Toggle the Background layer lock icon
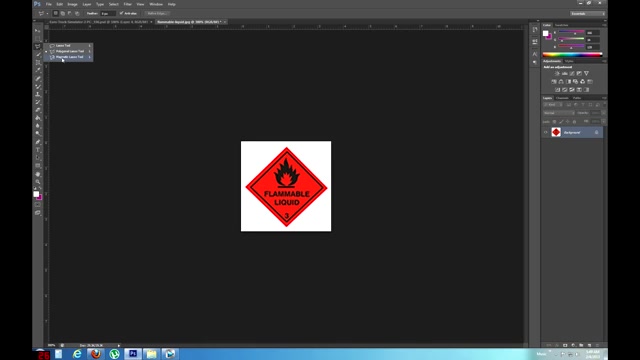This screenshot has height=360, width=640. 596,132
